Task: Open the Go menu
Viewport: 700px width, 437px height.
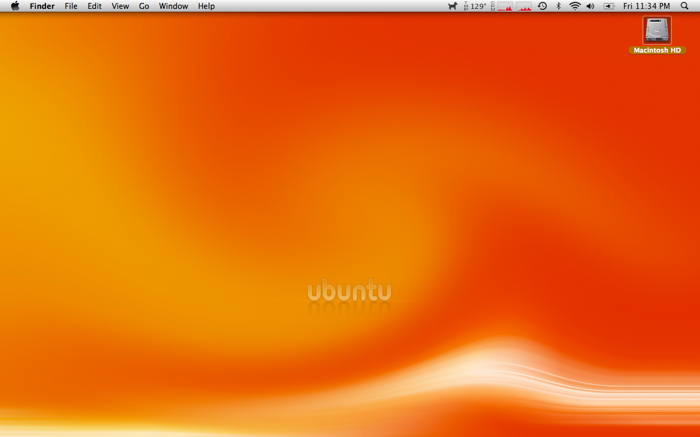Action: point(144,6)
